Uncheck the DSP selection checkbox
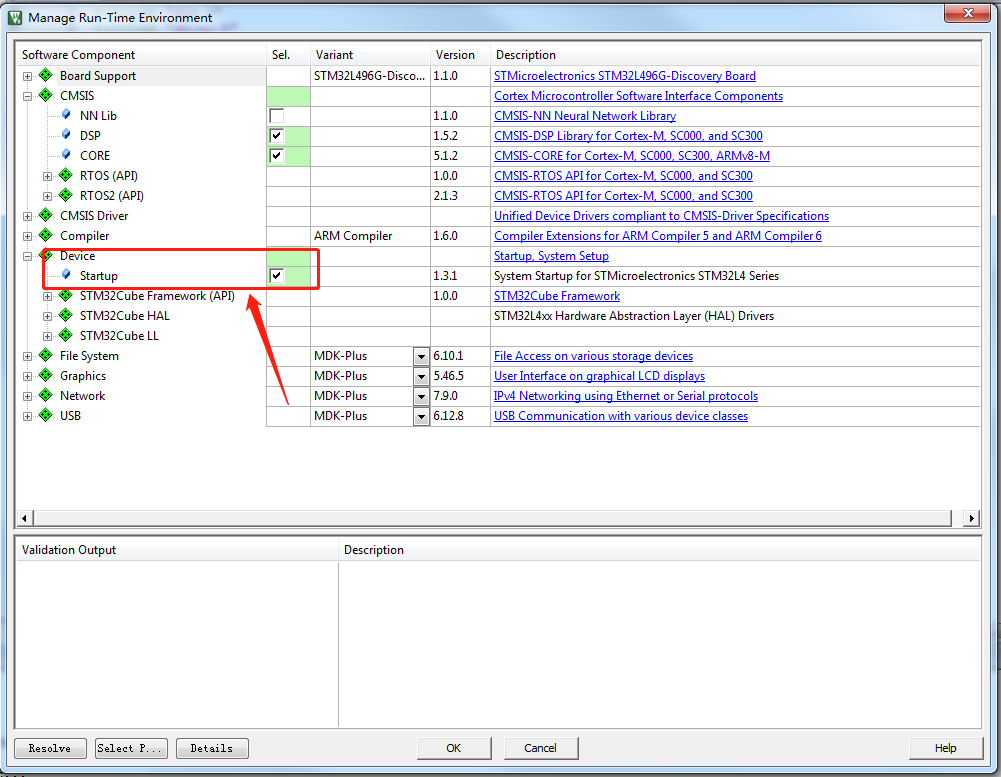The width and height of the screenshot is (1001, 777). point(276,135)
